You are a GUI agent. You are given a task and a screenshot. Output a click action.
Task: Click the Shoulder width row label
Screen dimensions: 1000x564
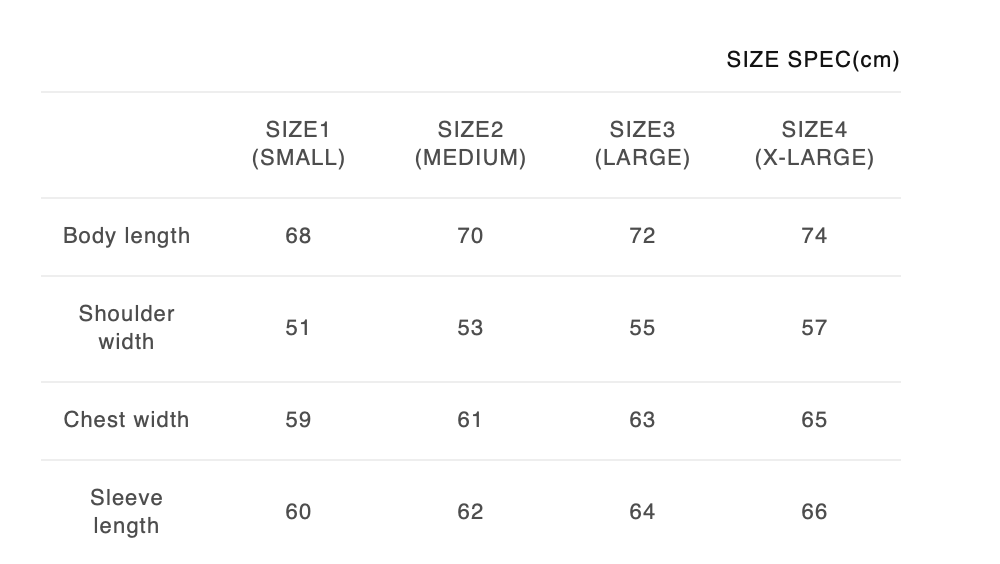126,328
